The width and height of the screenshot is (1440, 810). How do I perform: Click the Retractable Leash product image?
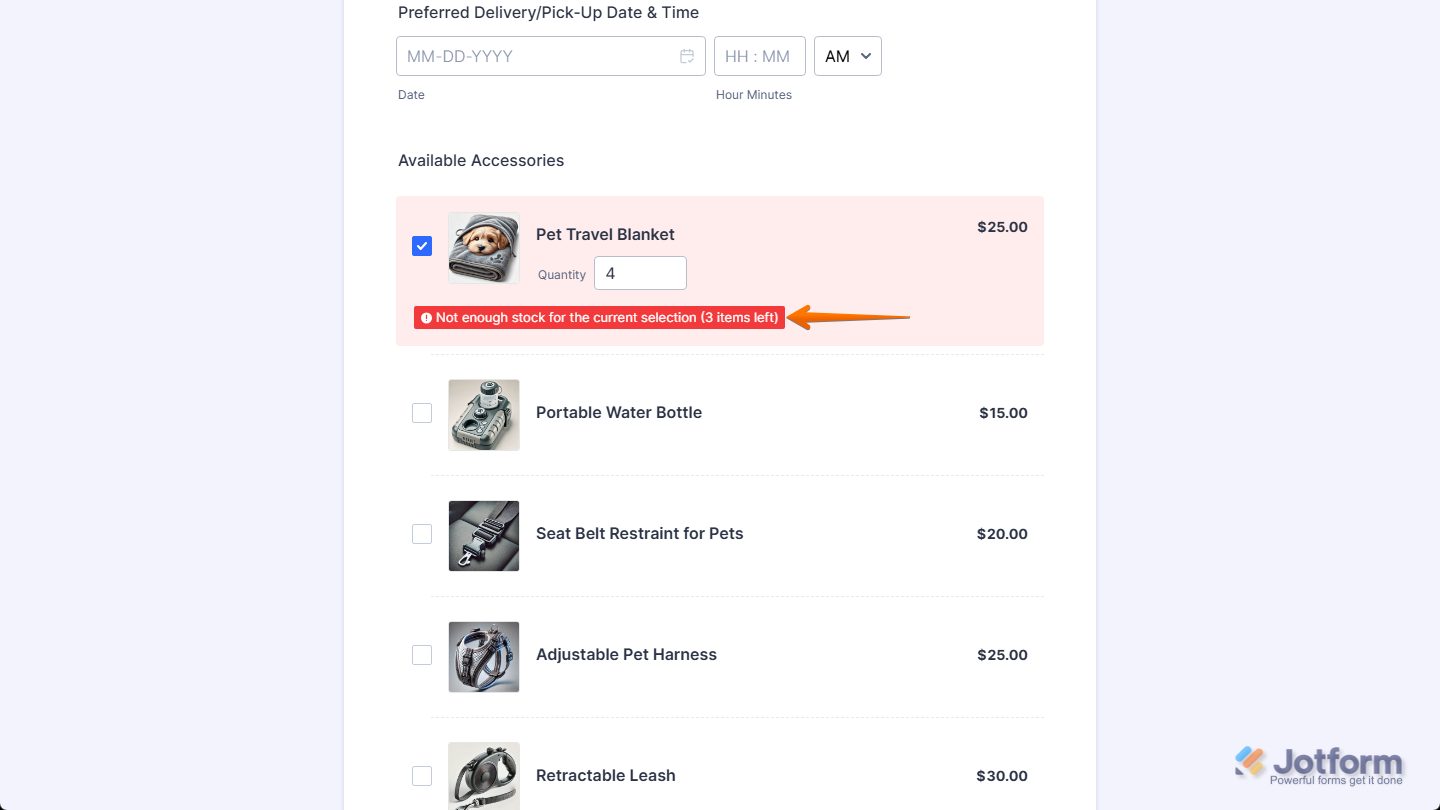(484, 776)
